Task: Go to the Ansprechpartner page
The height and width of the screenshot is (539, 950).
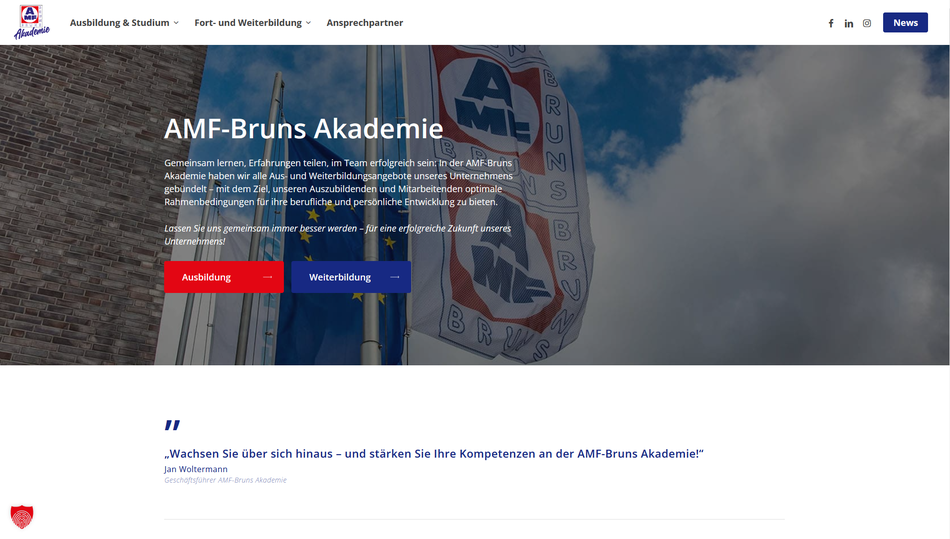Action: pos(365,22)
